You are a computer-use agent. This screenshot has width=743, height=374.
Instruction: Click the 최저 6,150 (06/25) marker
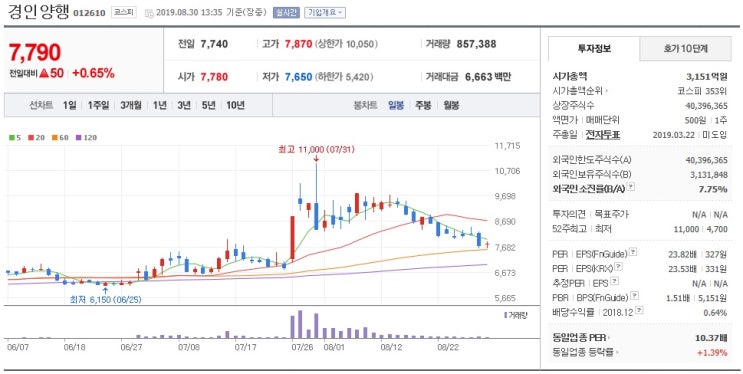coord(105,300)
